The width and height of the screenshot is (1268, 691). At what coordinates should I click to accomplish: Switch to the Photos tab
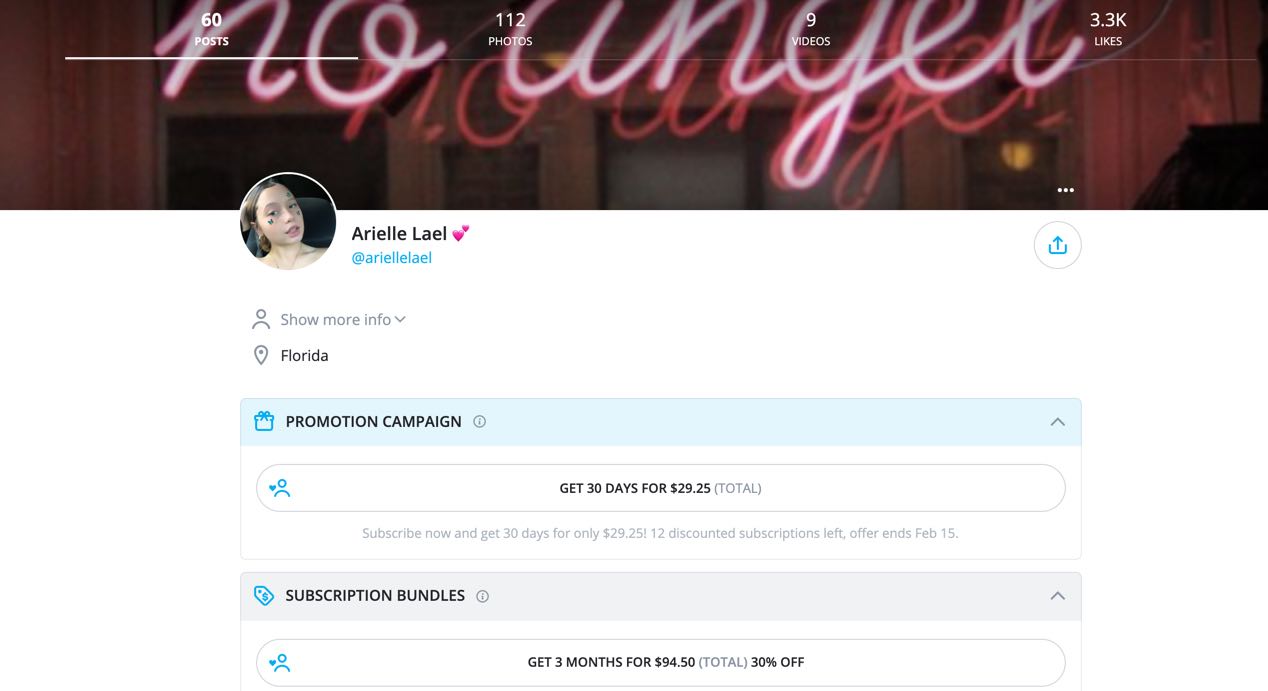(510, 30)
